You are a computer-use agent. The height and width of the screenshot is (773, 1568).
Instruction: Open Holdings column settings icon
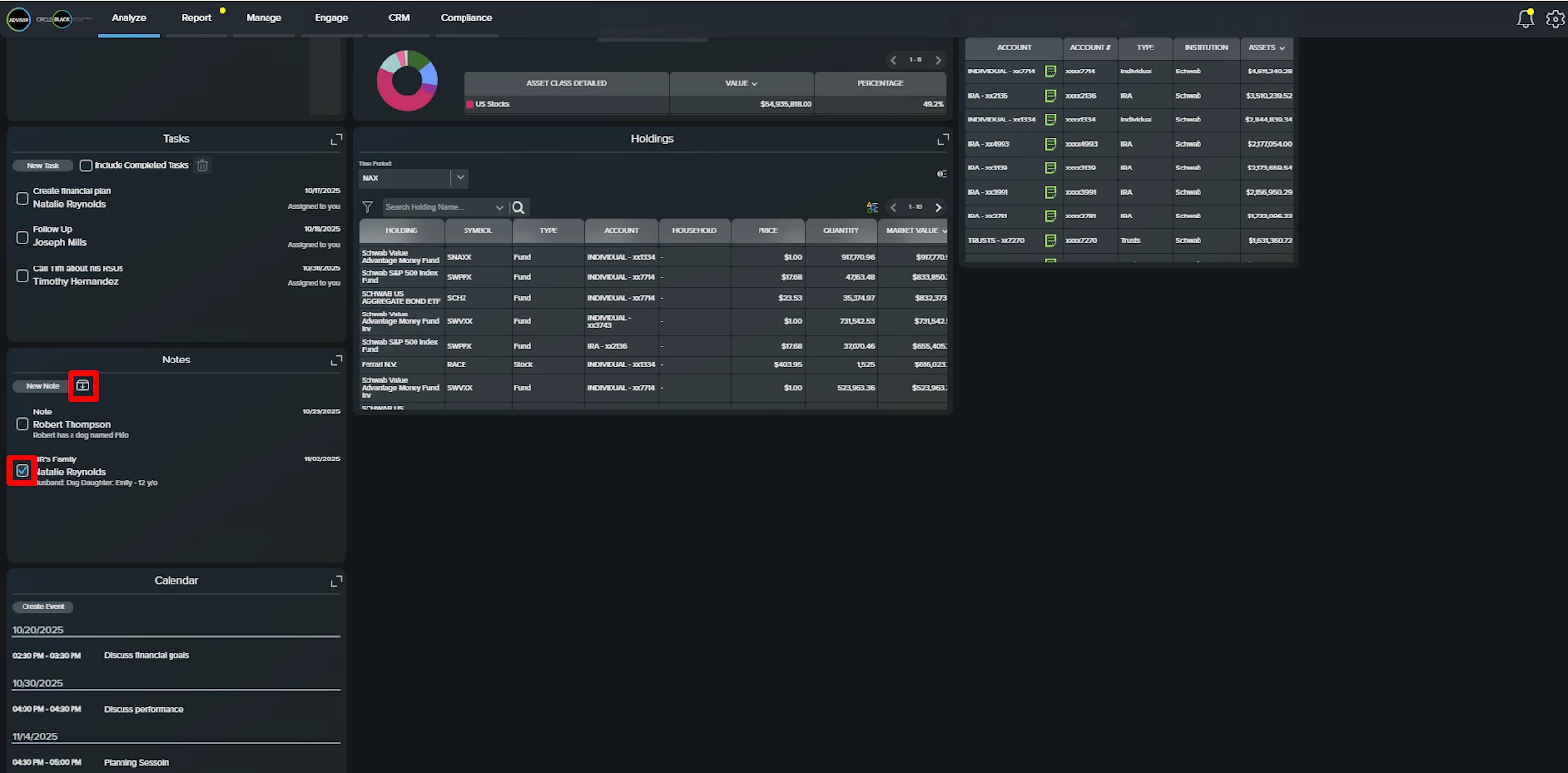pos(941,174)
